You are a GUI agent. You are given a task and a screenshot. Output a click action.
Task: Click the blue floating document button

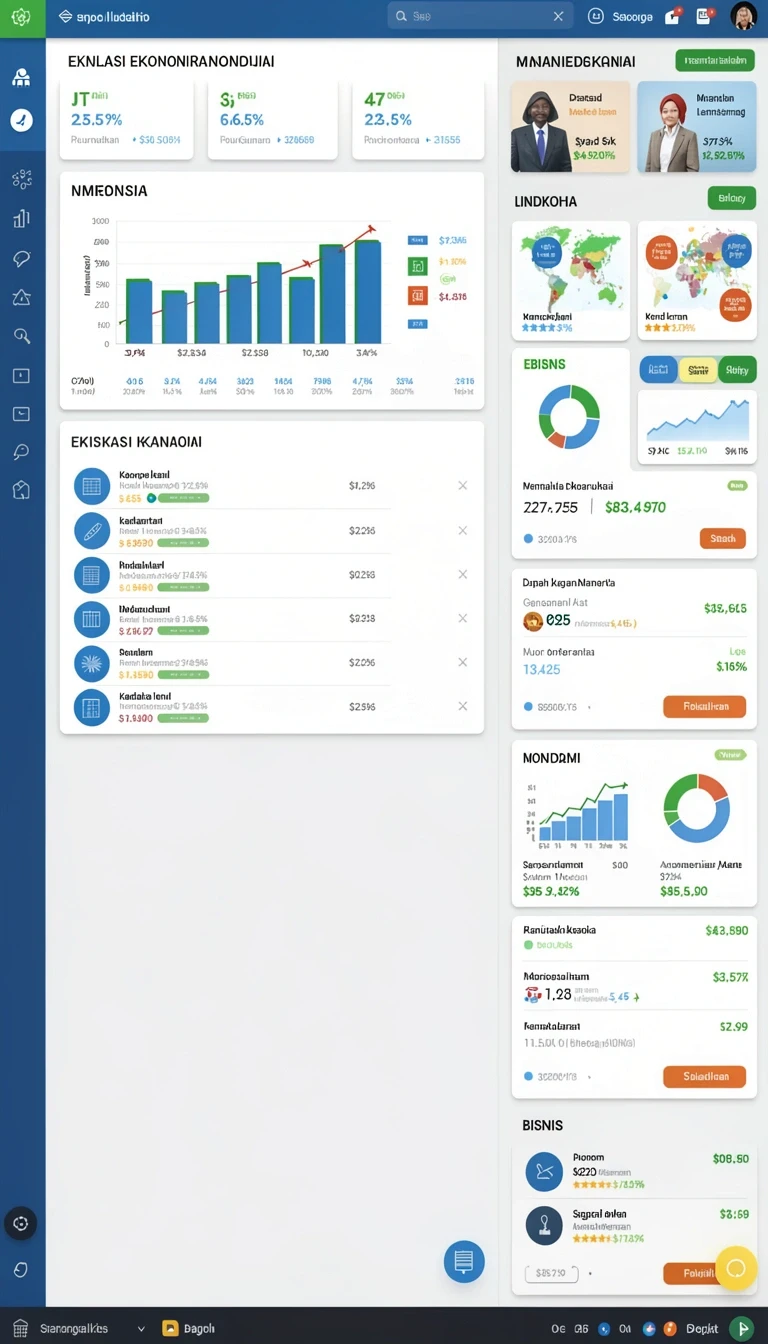[x=464, y=1261]
